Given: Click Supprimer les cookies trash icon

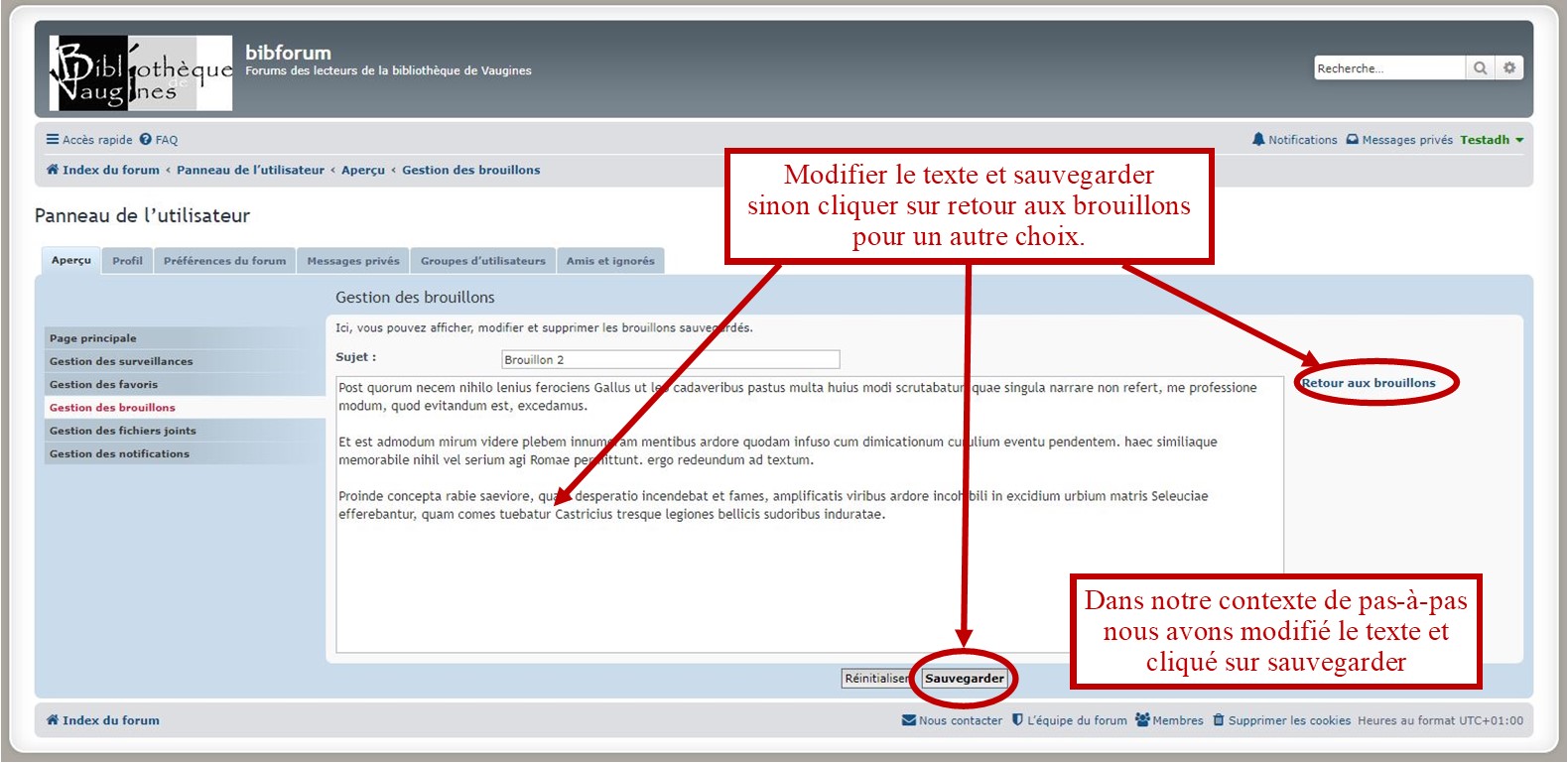Looking at the screenshot, I should pos(1218,720).
